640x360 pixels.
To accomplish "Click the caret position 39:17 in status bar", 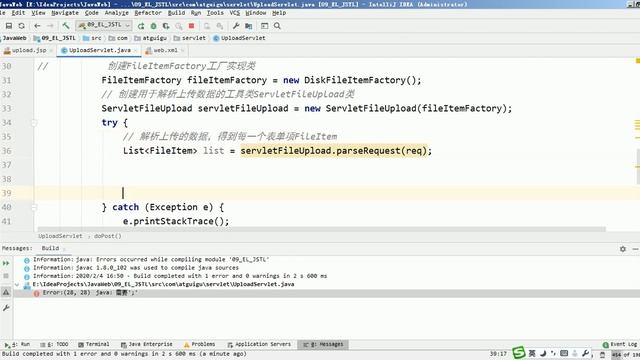I will (x=498, y=354).
